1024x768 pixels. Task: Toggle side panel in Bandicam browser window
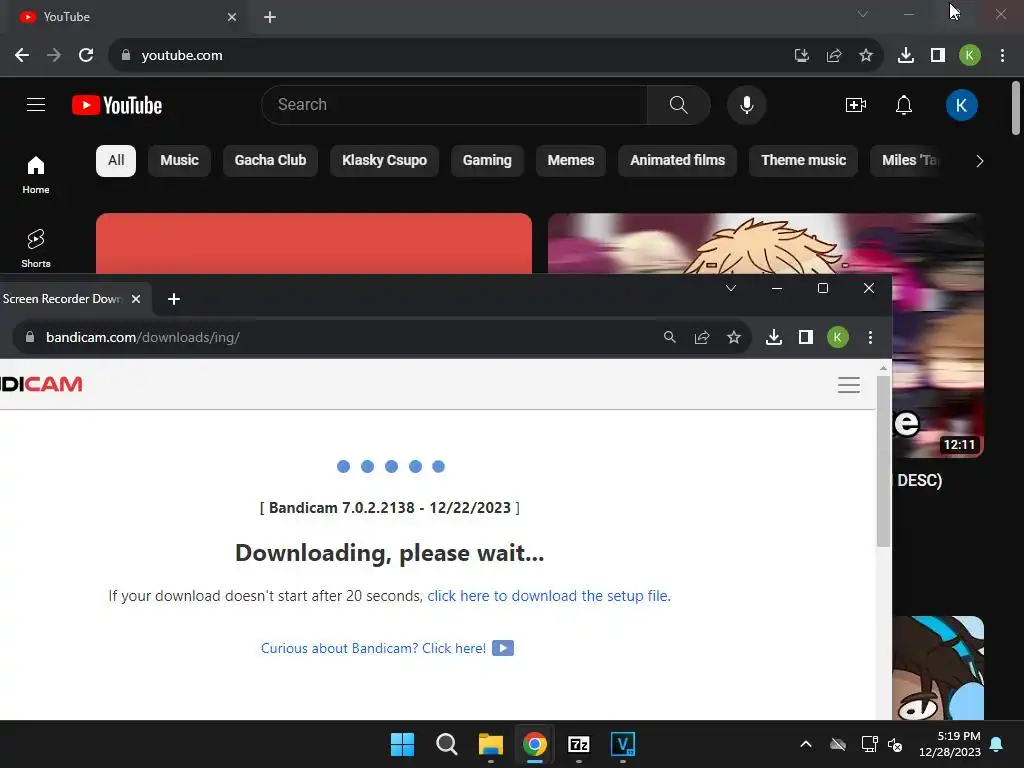806,337
